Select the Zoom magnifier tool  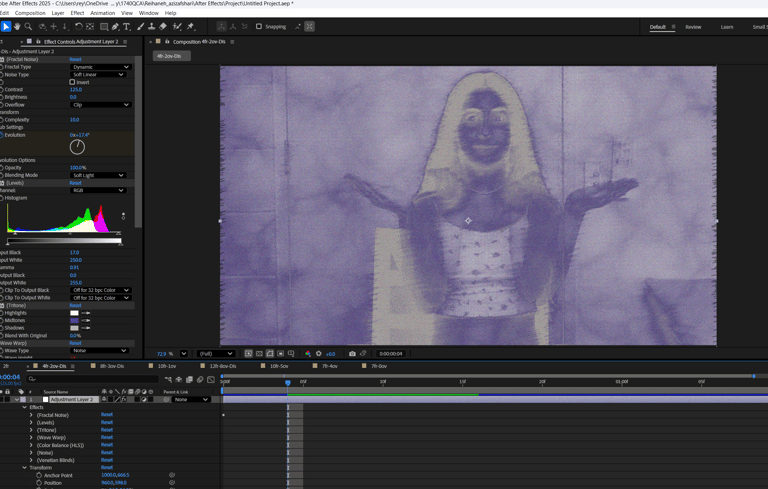tap(28, 26)
